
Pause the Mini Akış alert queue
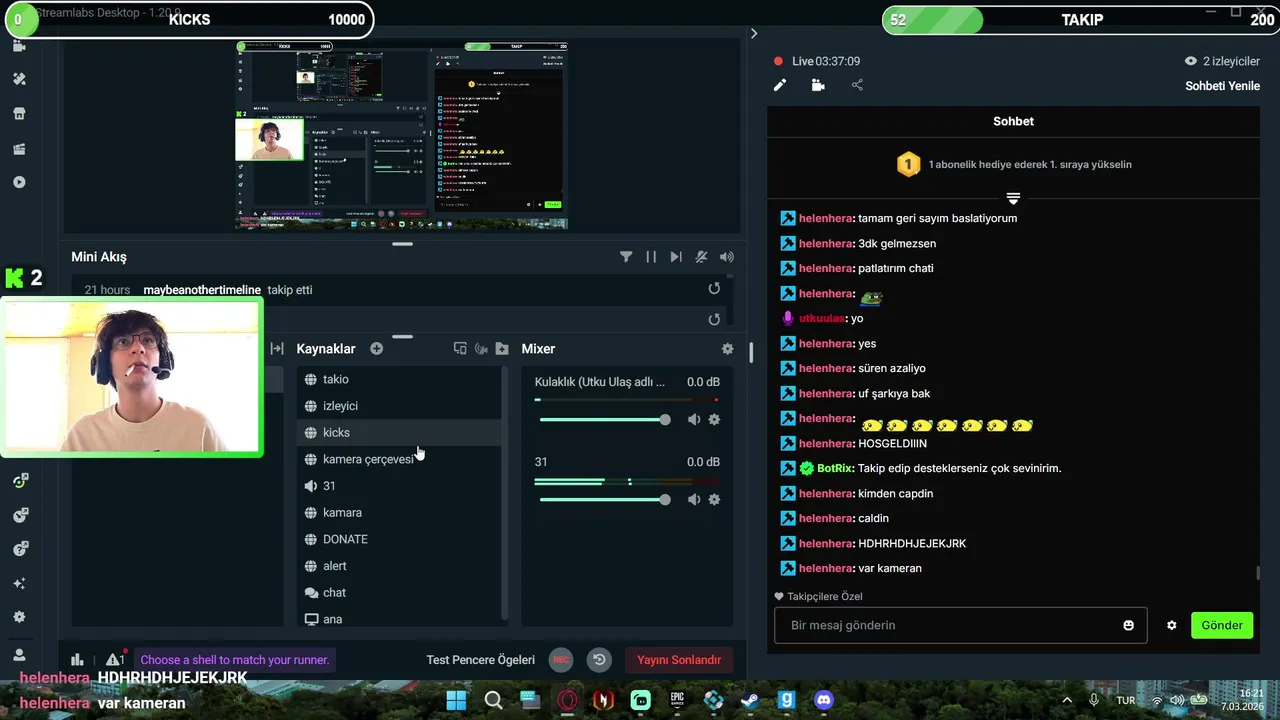coord(651,257)
